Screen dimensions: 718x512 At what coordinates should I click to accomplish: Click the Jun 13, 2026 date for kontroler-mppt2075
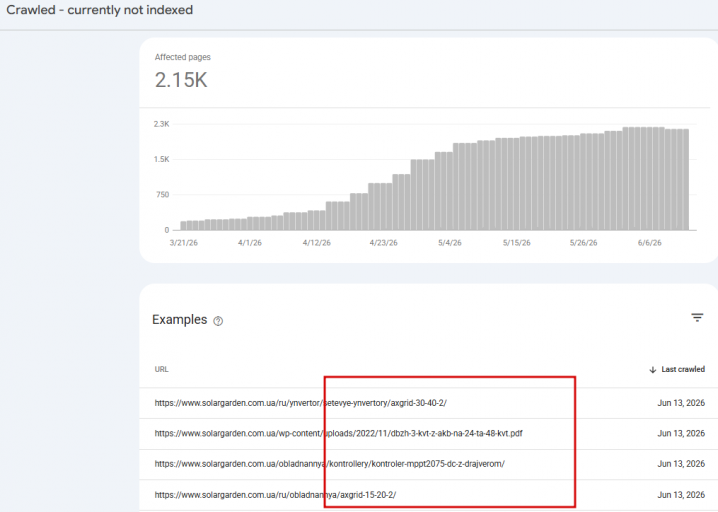click(x=681, y=464)
